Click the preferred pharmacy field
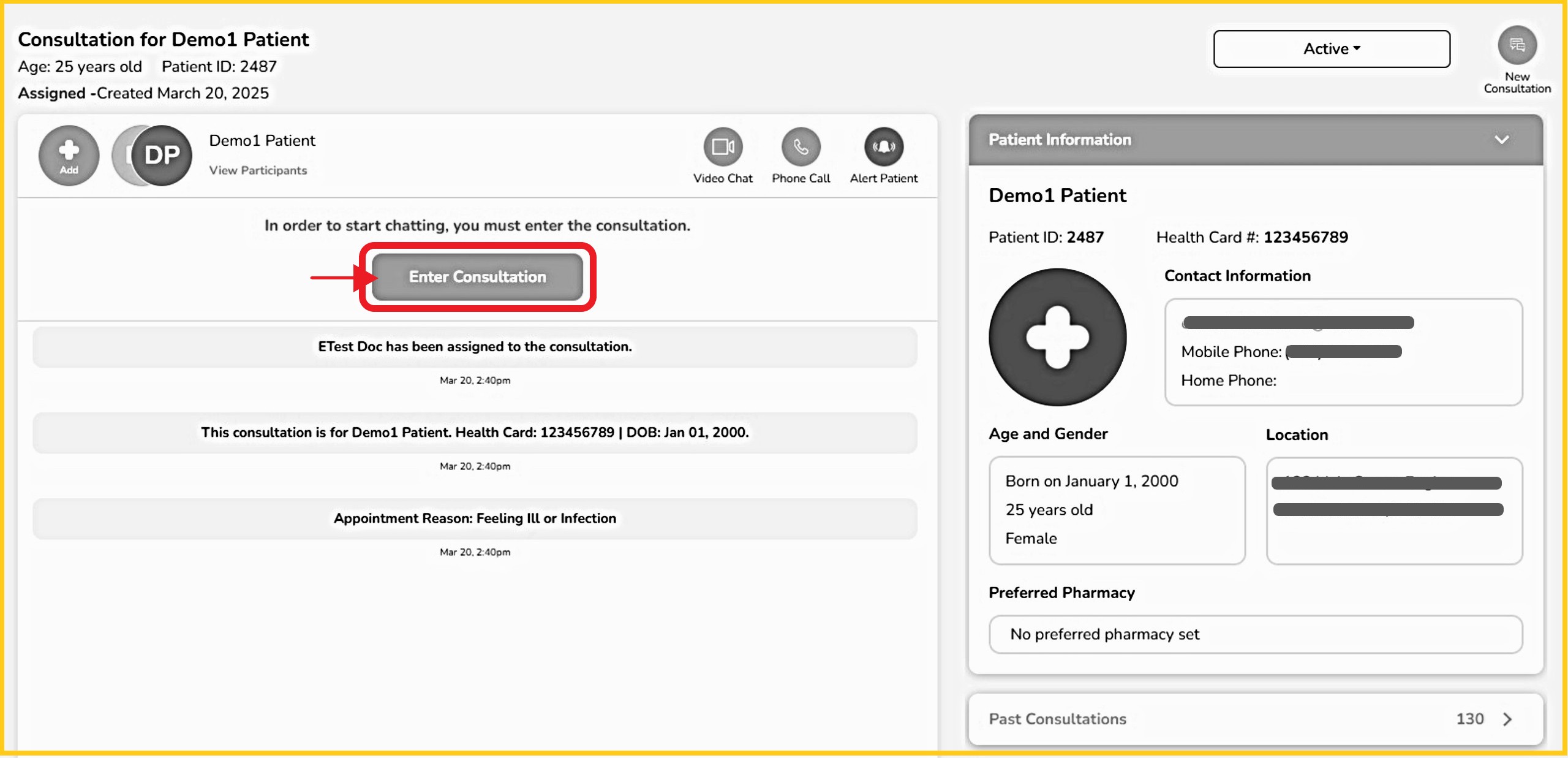 click(1254, 634)
